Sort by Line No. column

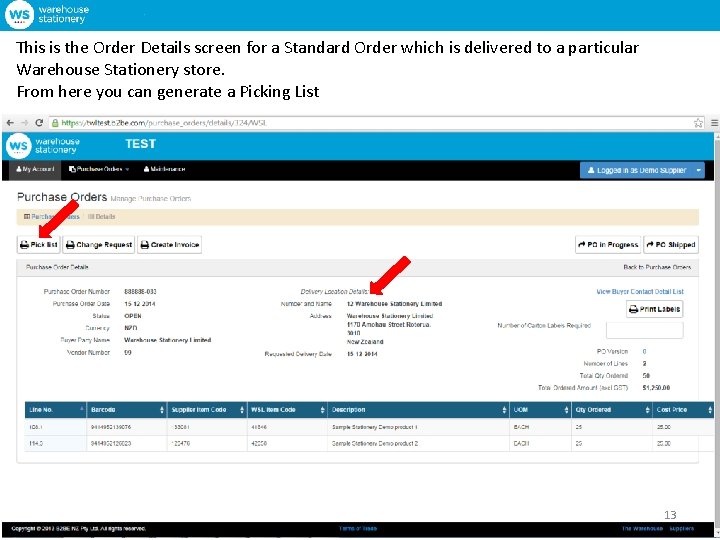click(x=56, y=410)
